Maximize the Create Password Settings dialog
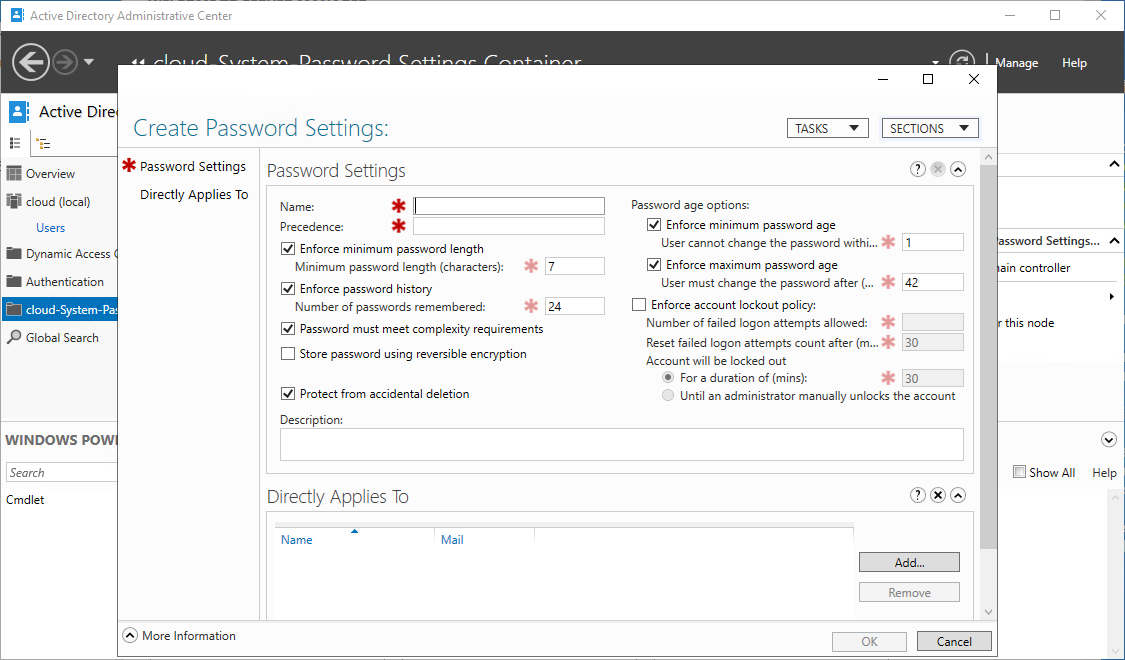The height and width of the screenshot is (660, 1125). coord(928,80)
